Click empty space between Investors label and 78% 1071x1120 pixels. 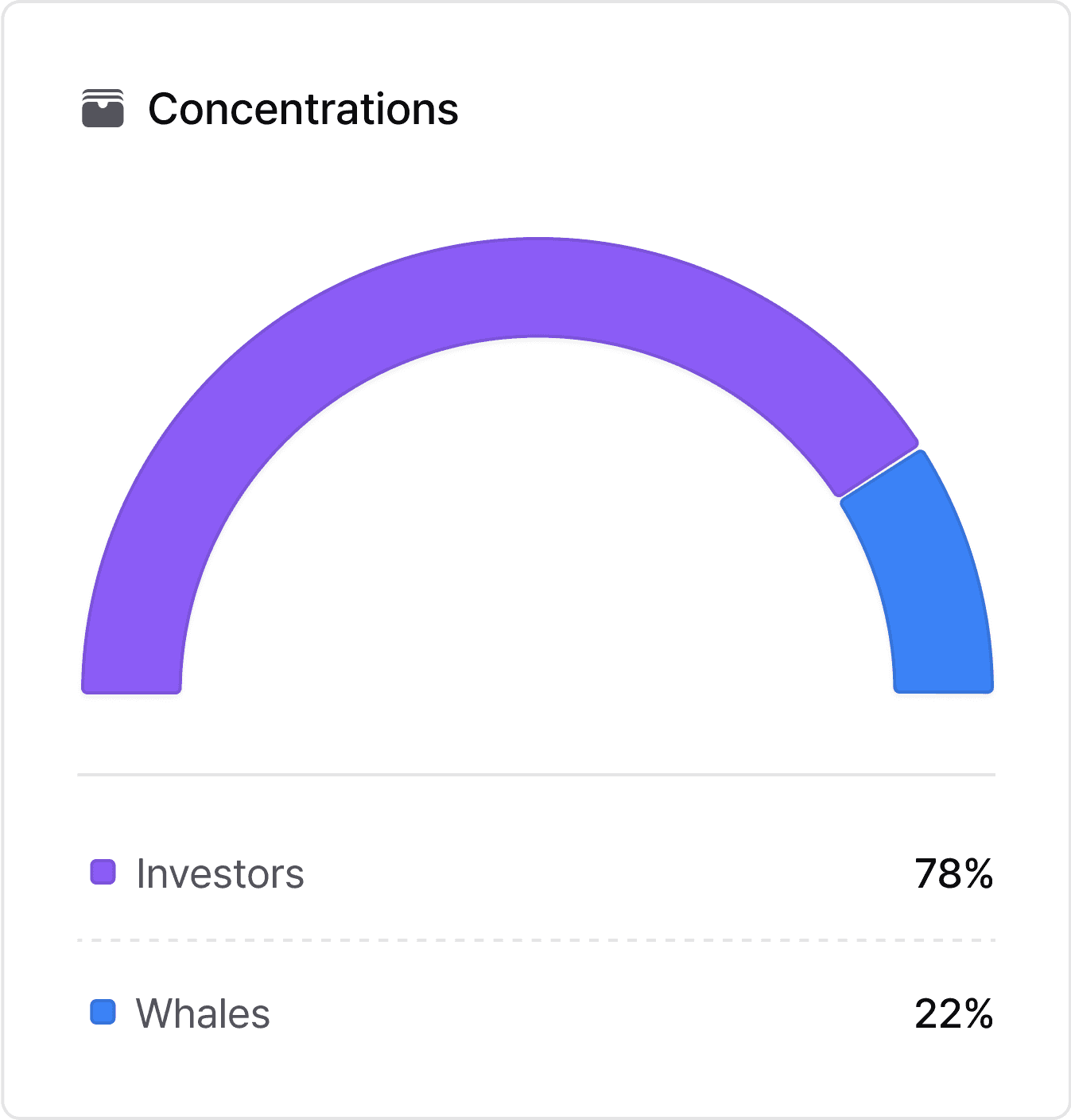(x=608, y=873)
